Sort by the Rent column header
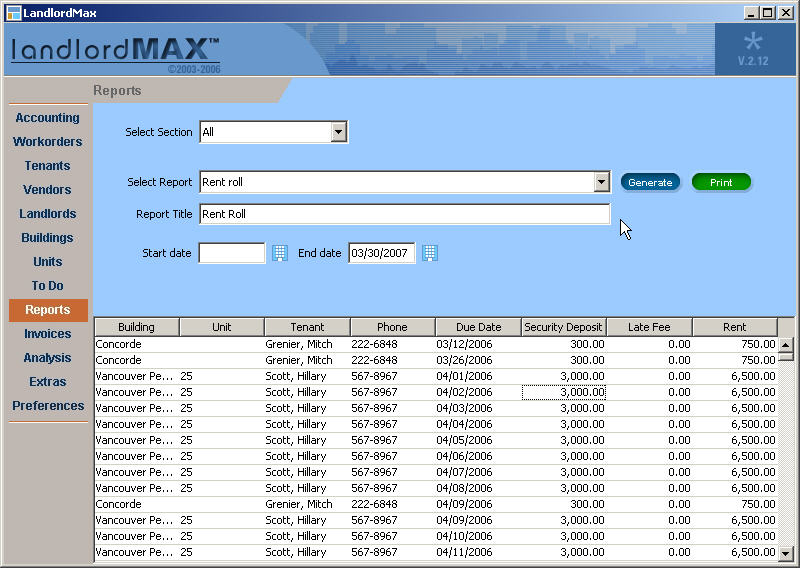The image size is (800, 568). click(x=735, y=327)
